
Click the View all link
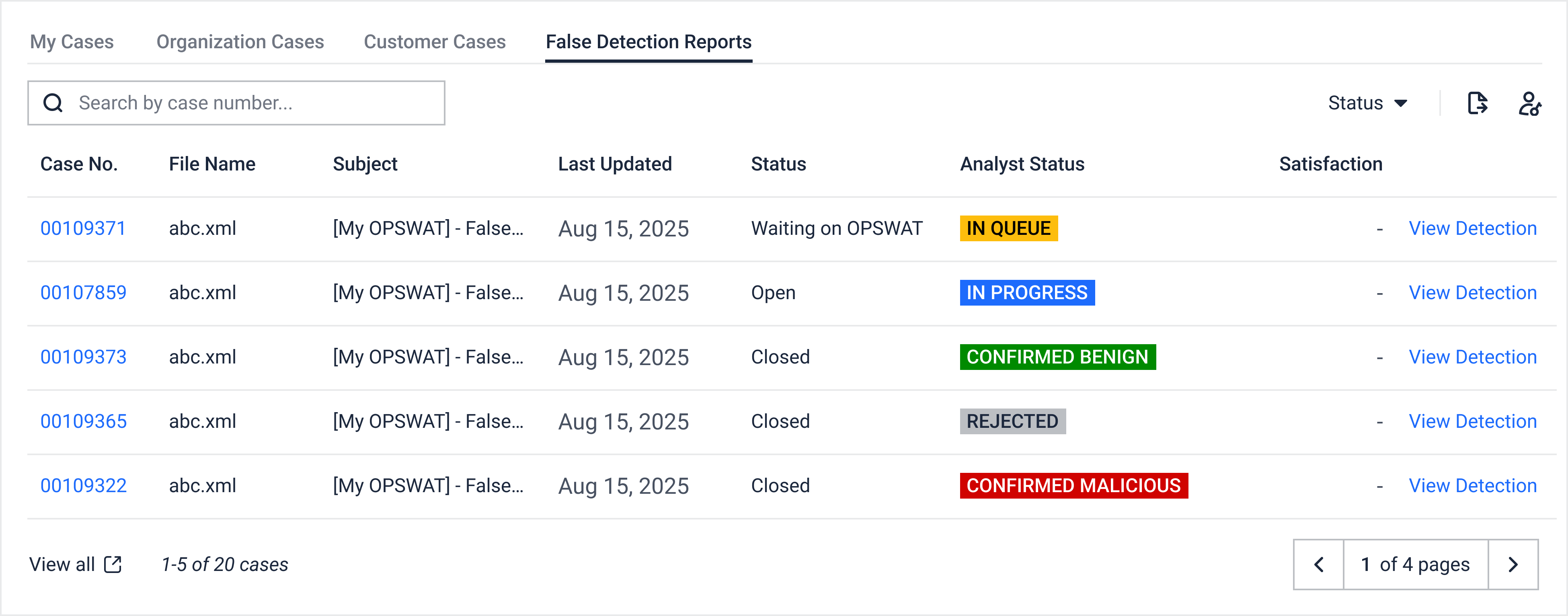62,564
